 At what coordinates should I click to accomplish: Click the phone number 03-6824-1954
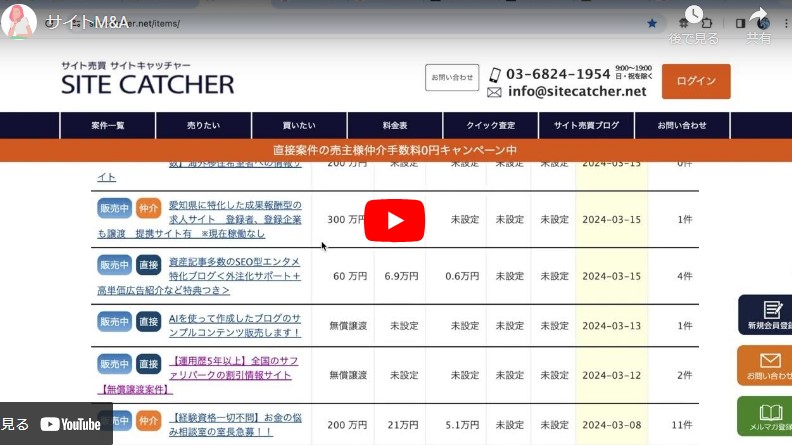(558, 74)
